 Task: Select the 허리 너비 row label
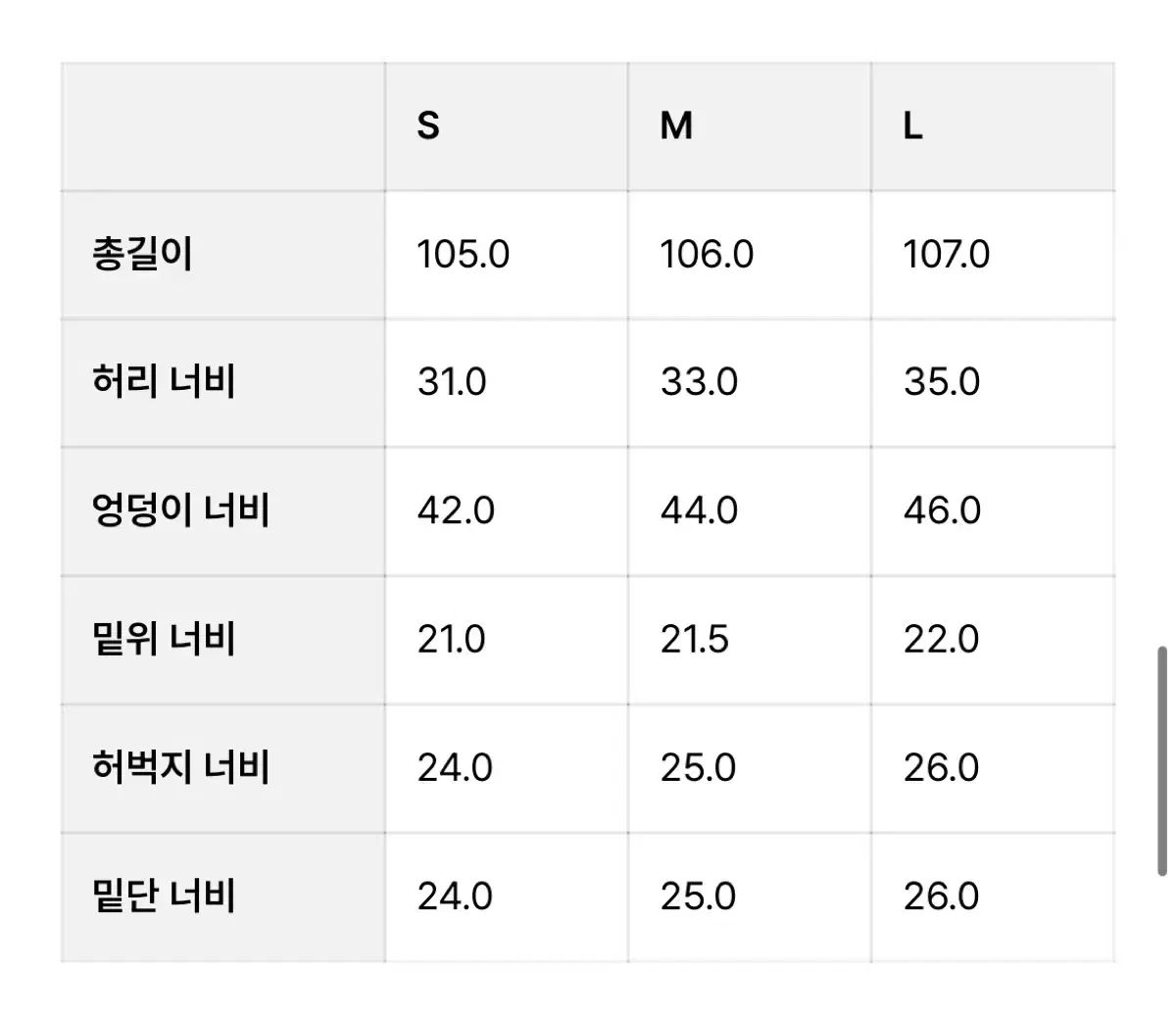[164, 381]
